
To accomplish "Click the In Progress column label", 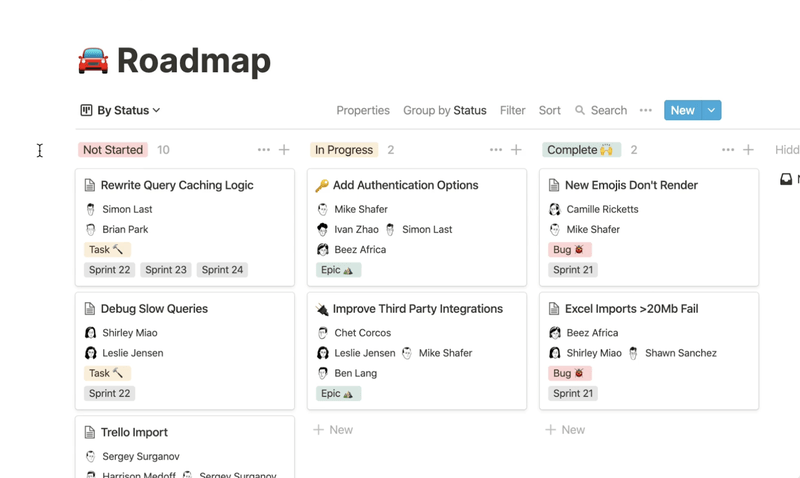I will click(x=344, y=149).
